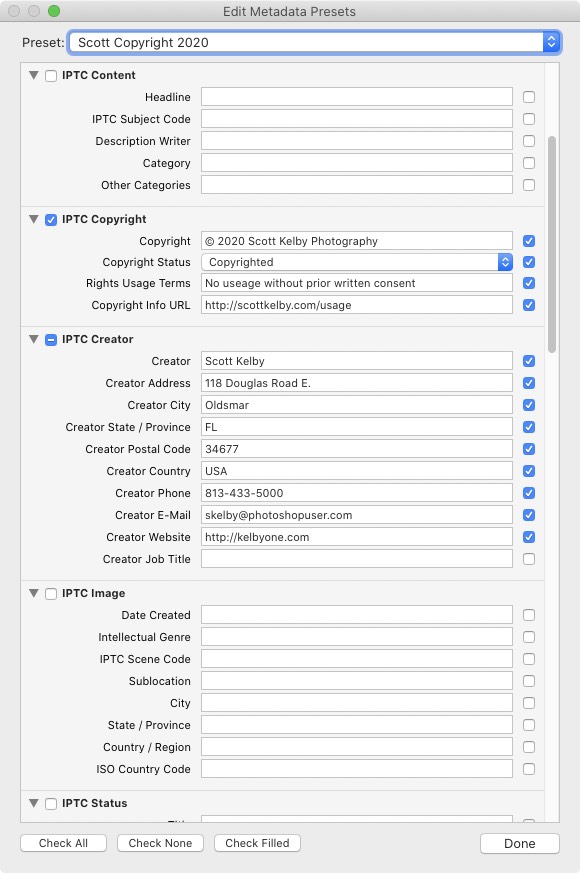Image resolution: width=580 pixels, height=873 pixels.
Task: Click the vertical scrollbar thumb
Action: (x=552, y=244)
